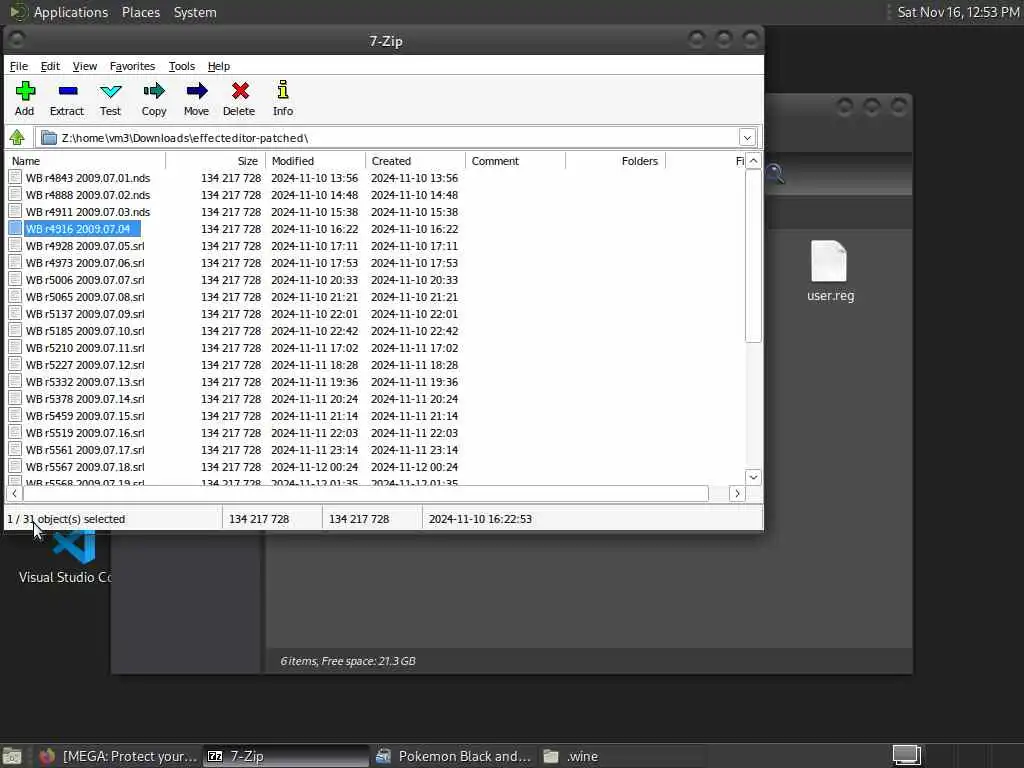The height and width of the screenshot is (768, 1024).
Task: Click 7-Zip taskbar button
Action: coord(286,756)
